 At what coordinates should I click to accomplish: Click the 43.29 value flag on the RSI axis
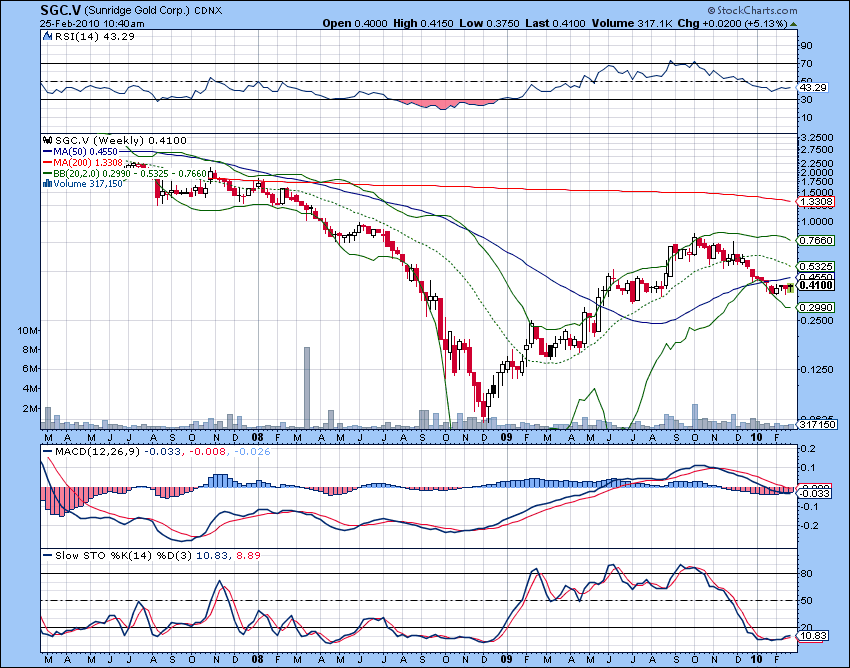[x=813, y=87]
